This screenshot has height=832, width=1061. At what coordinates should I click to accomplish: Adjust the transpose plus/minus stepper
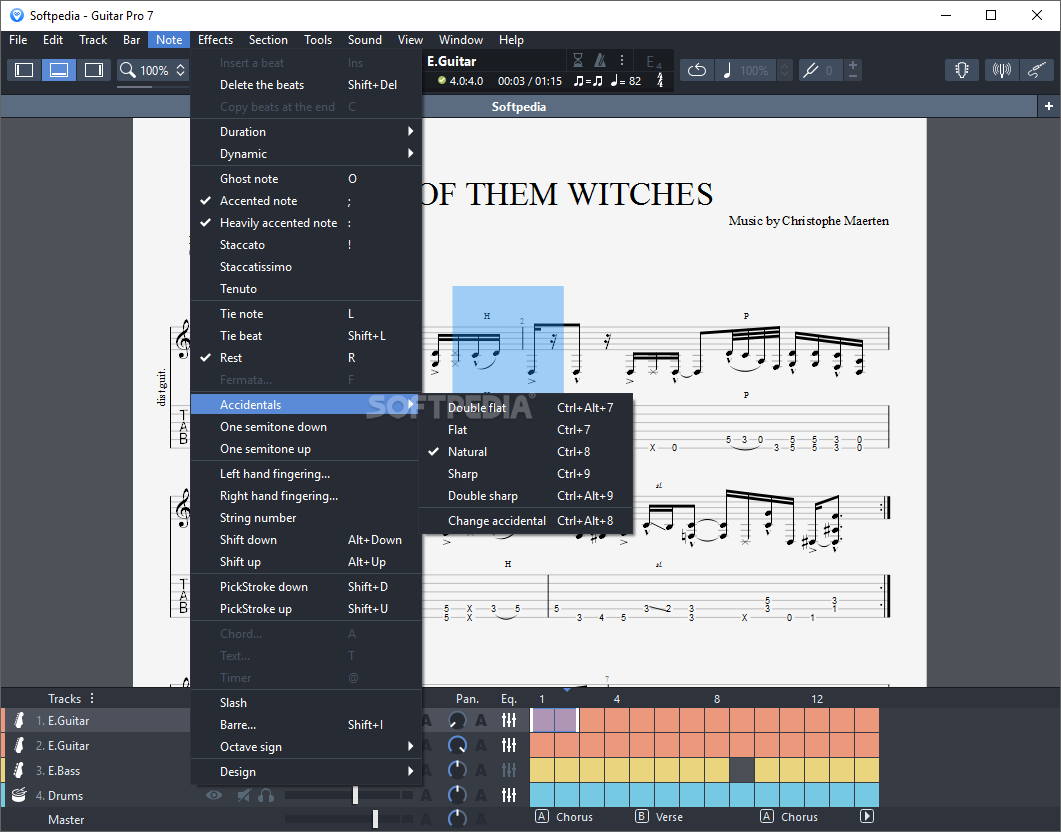click(x=853, y=70)
